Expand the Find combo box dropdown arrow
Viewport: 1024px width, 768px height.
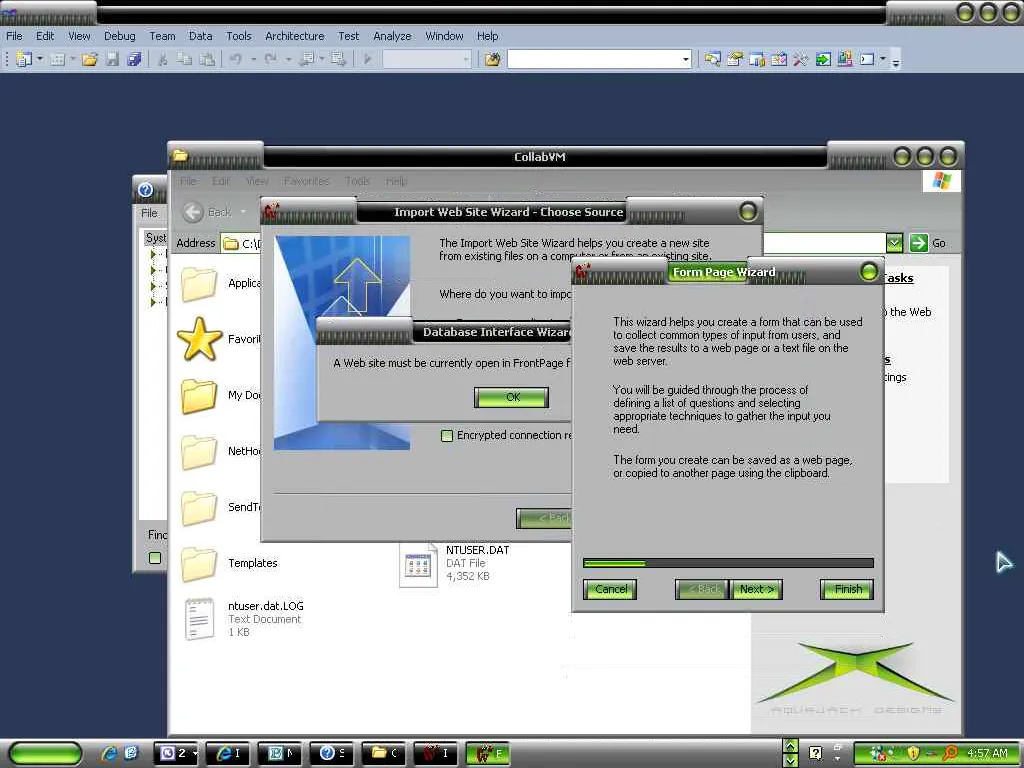pyautogui.click(x=685, y=59)
